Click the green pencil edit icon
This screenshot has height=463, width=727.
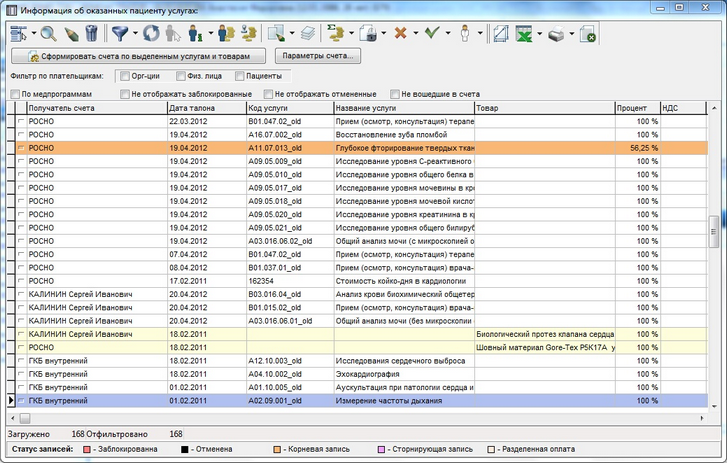[x=71, y=33]
